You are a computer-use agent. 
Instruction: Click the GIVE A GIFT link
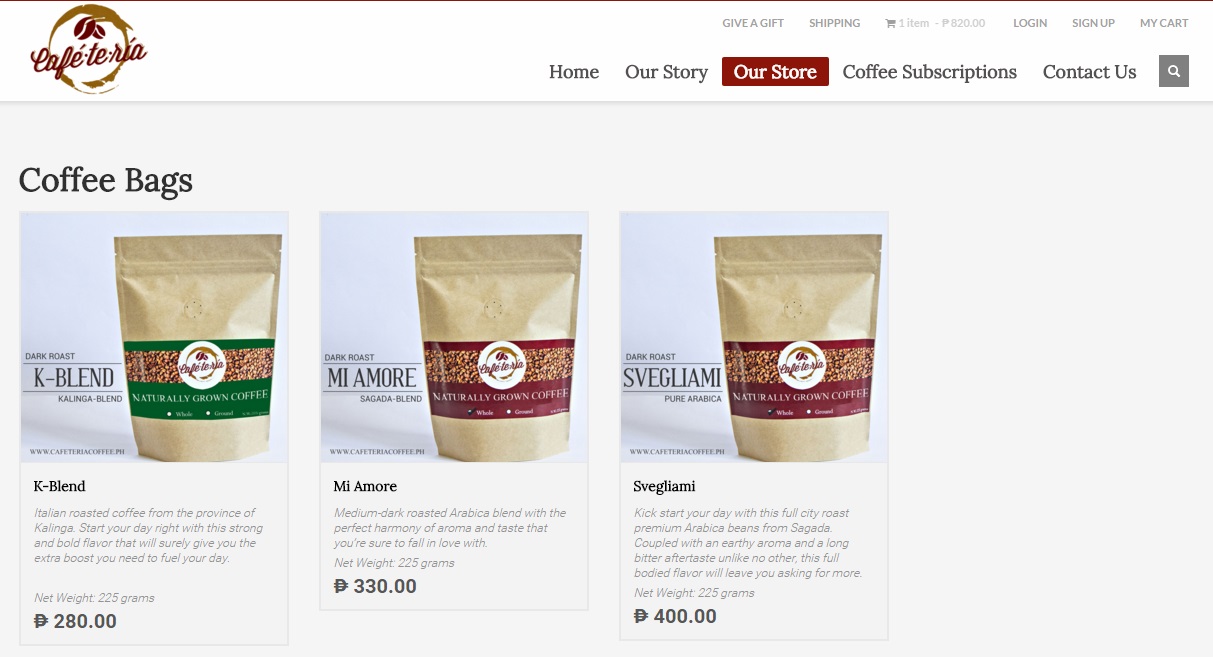click(753, 23)
